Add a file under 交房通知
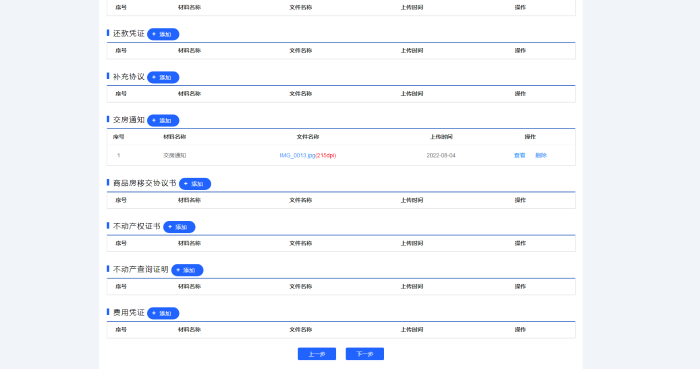This screenshot has height=369, width=700. (x=163, y=120)
